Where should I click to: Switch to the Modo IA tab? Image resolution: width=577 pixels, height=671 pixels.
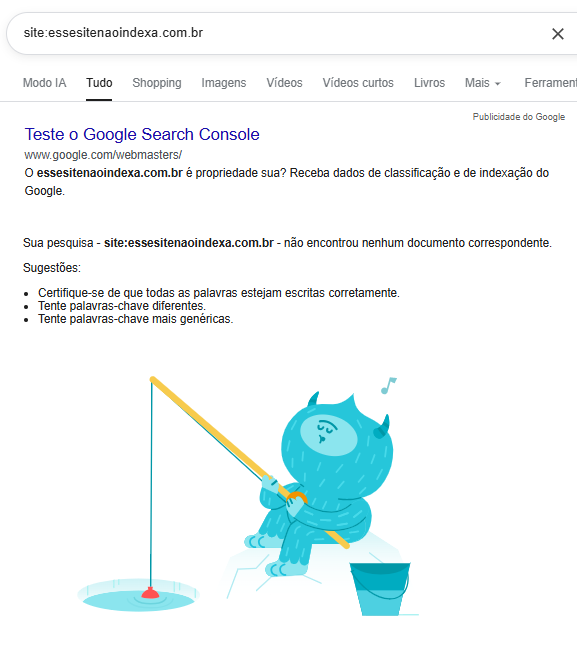point(45,83)
